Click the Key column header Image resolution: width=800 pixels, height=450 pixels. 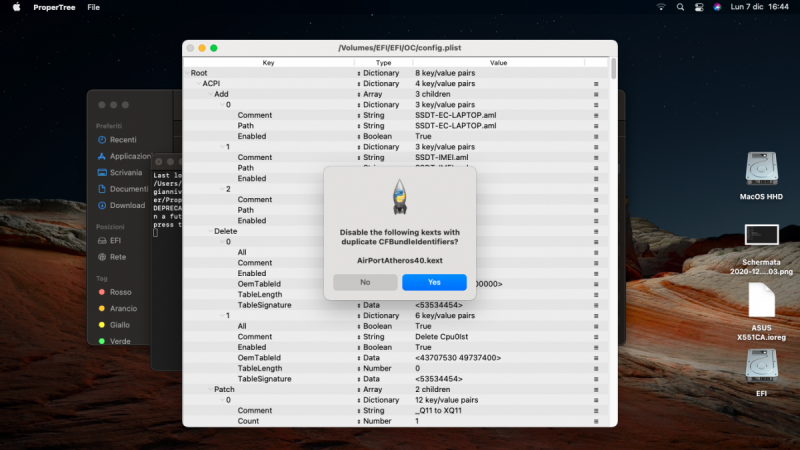pos(268,63)
